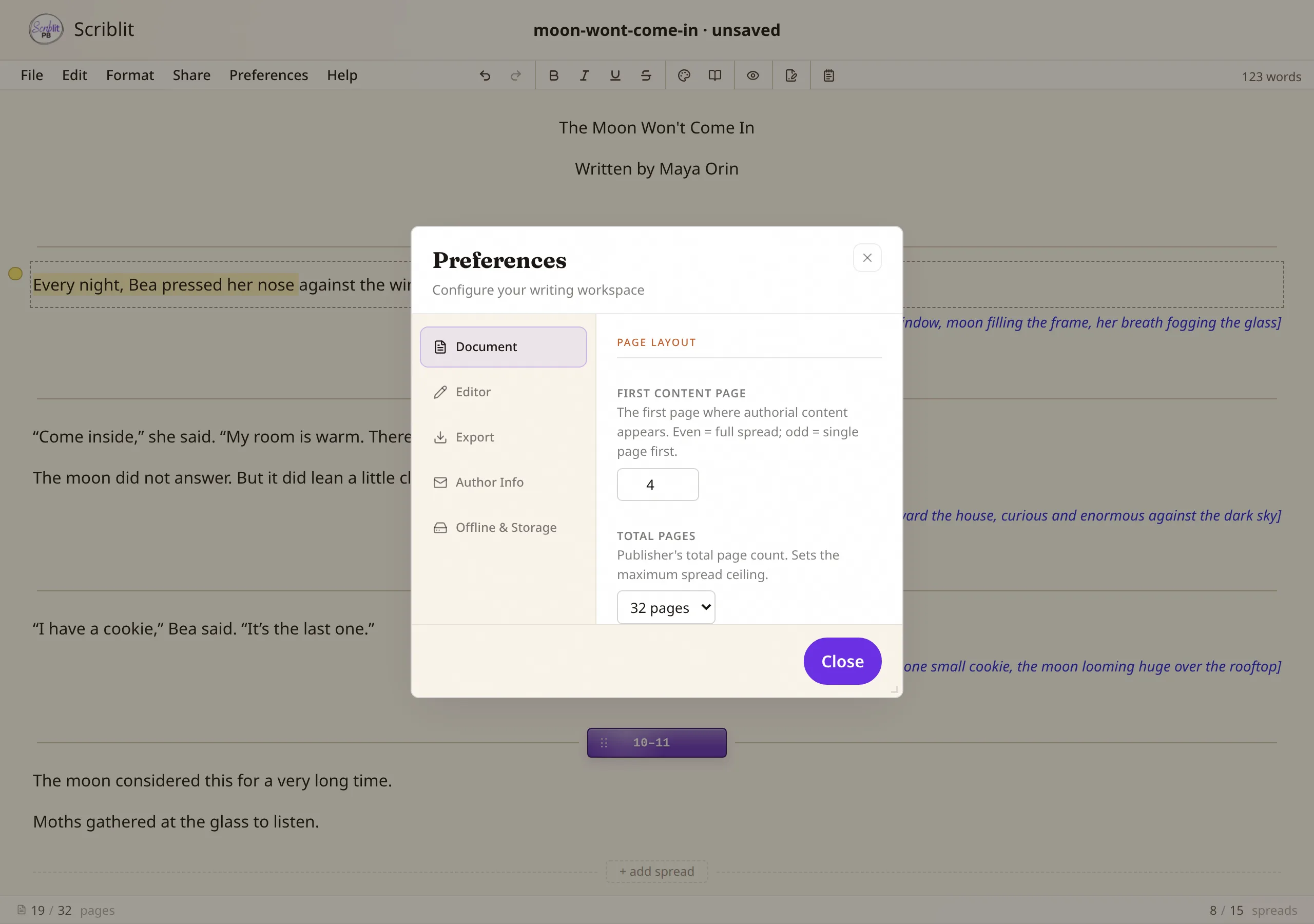Redo the last undone action
1314x924 pixels.
(516, 75)
